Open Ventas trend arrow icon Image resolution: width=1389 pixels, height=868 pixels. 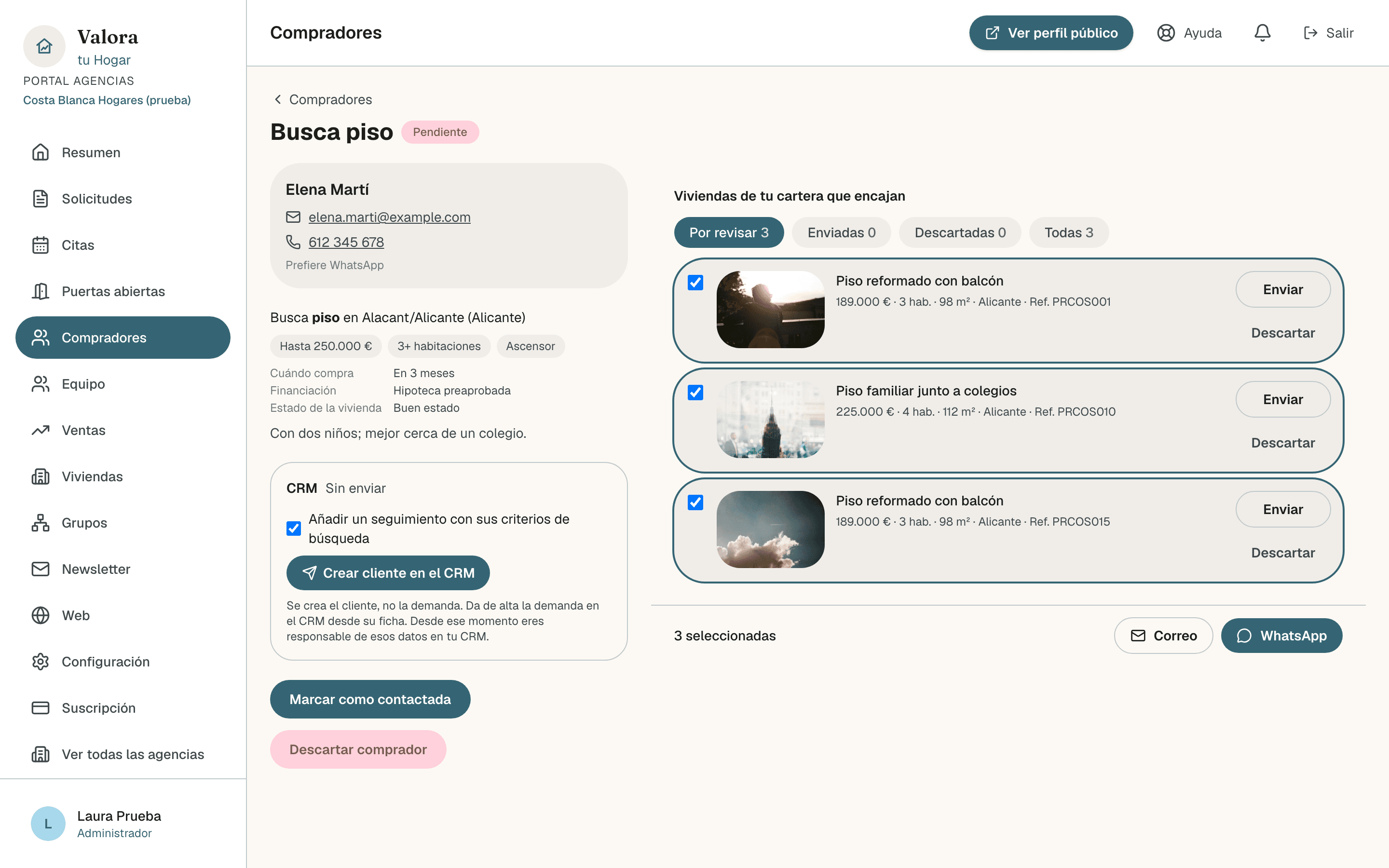[x=40, y=430]
